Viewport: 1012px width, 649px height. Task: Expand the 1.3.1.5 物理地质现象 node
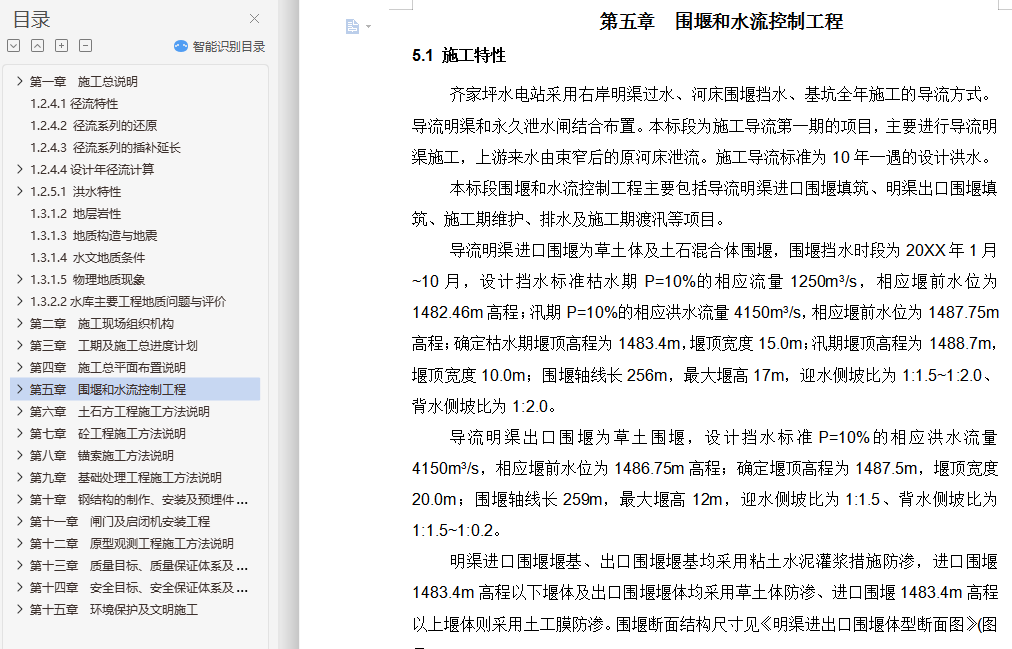point(19,279)
